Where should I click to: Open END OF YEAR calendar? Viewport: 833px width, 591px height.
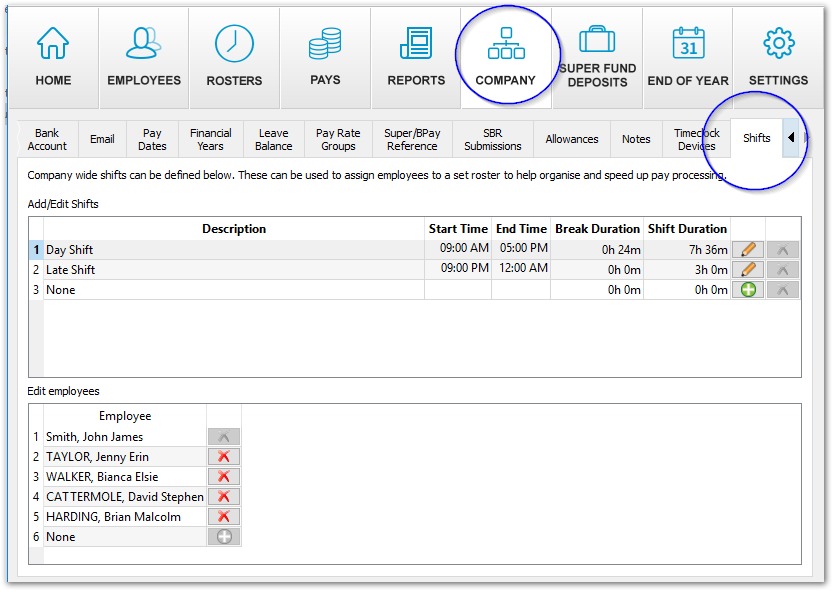tap(688, 57)
